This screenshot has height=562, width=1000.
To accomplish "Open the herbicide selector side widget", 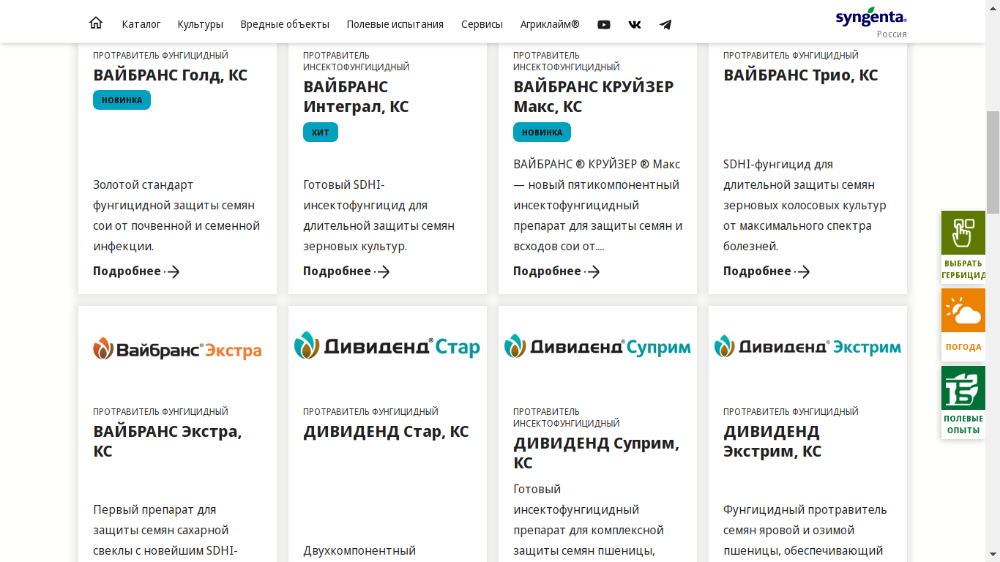I will tap(963, 247).
